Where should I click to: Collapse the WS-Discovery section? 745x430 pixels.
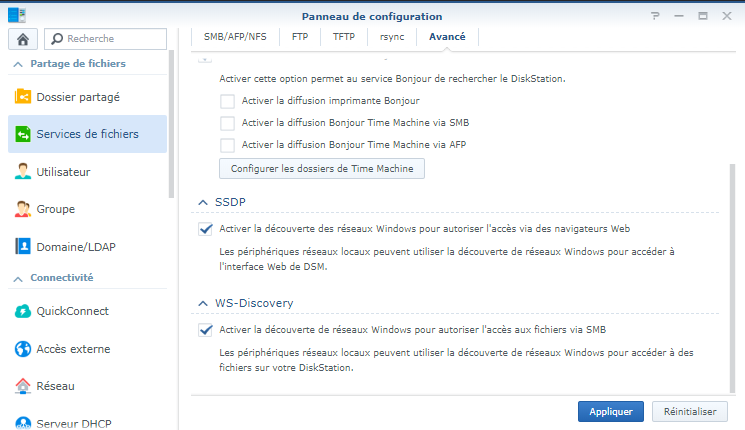(x=205, y=302)
